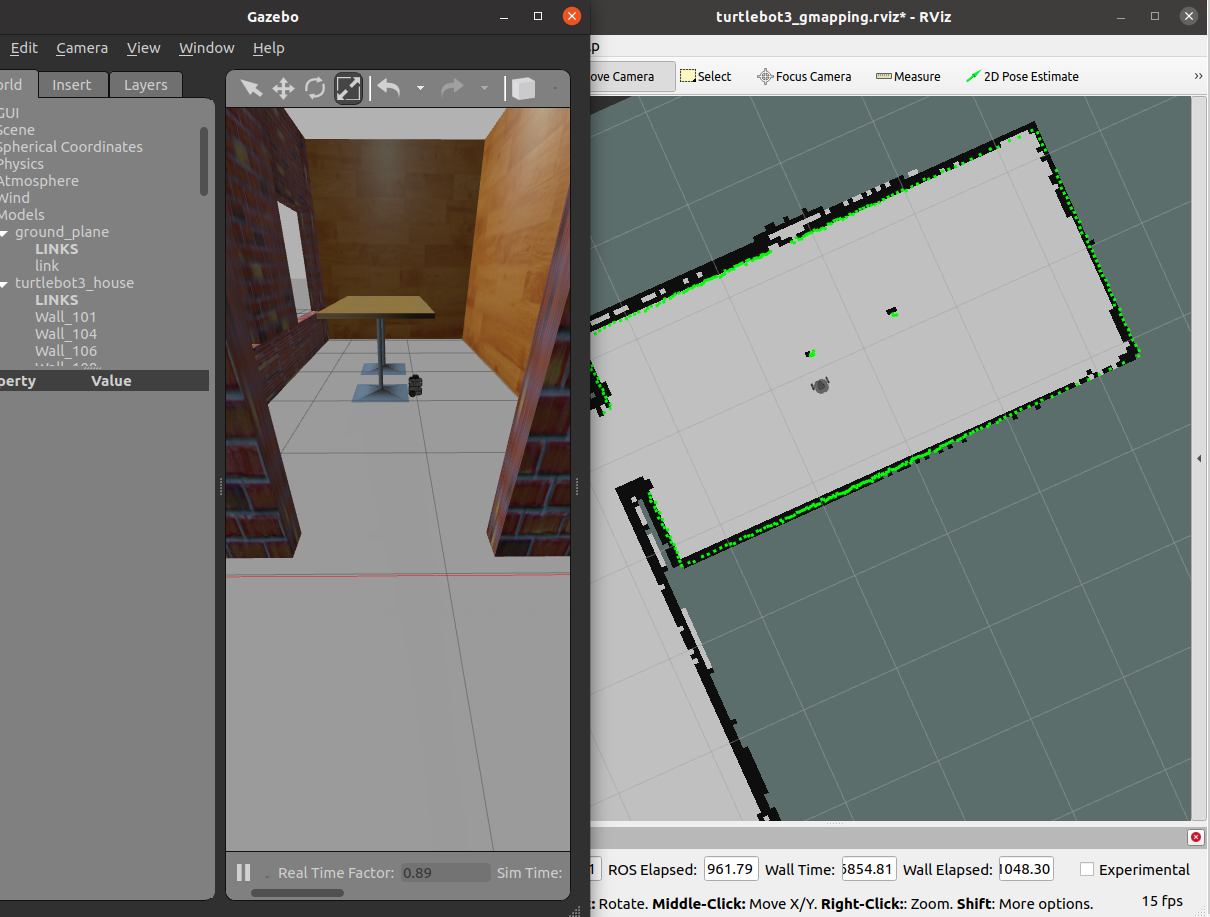Enable the Experimental checkbox in RViz
The image size is (1210, 917).
tap(1086, 870)
